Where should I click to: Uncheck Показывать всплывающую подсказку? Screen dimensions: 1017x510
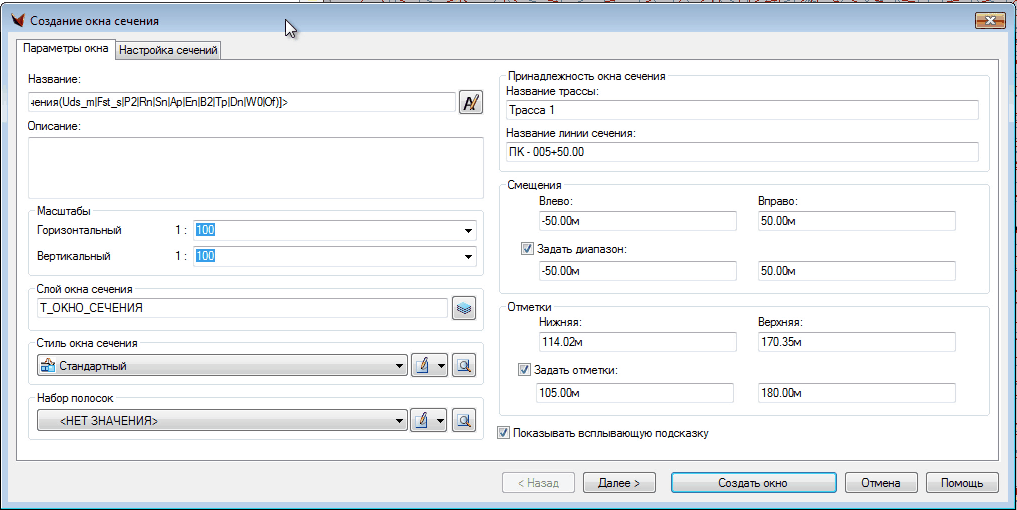(x=504, y=434)
